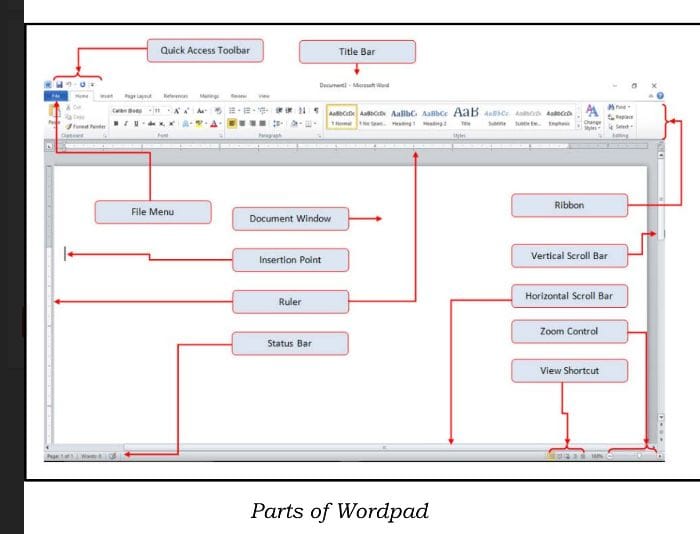Apply the Normal style

click(x=342, y=117)
